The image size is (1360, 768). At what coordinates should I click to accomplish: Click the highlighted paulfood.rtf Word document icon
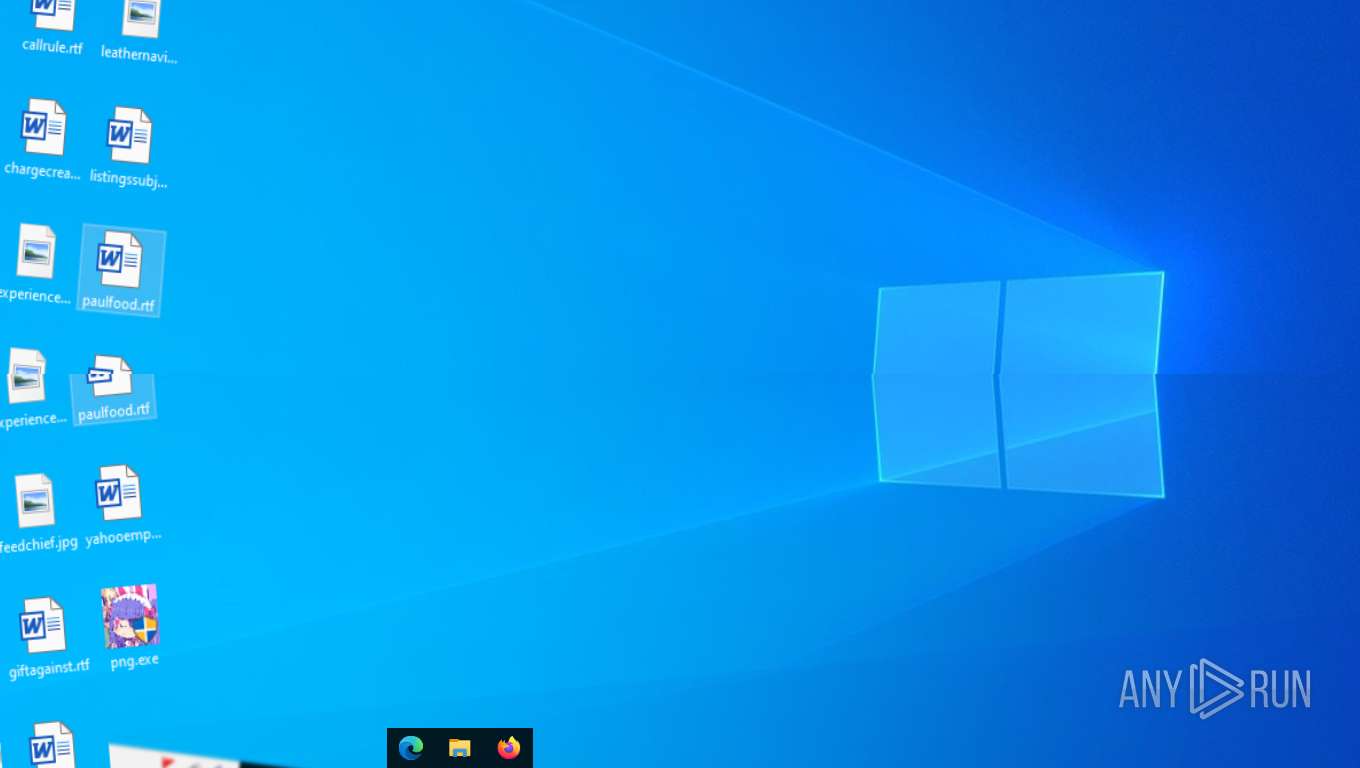pos(121,270)
